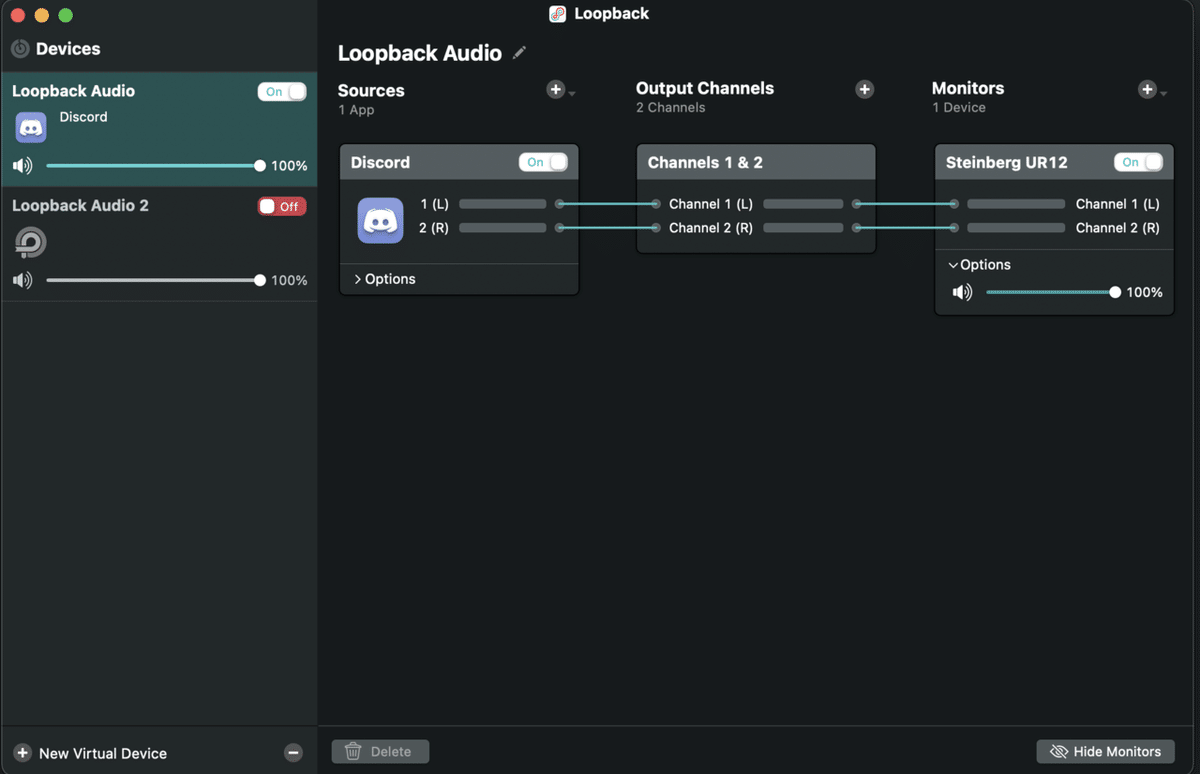Click the plus icon beside New Virtual Device
1200x774 pixels.
tap(22, 753)
